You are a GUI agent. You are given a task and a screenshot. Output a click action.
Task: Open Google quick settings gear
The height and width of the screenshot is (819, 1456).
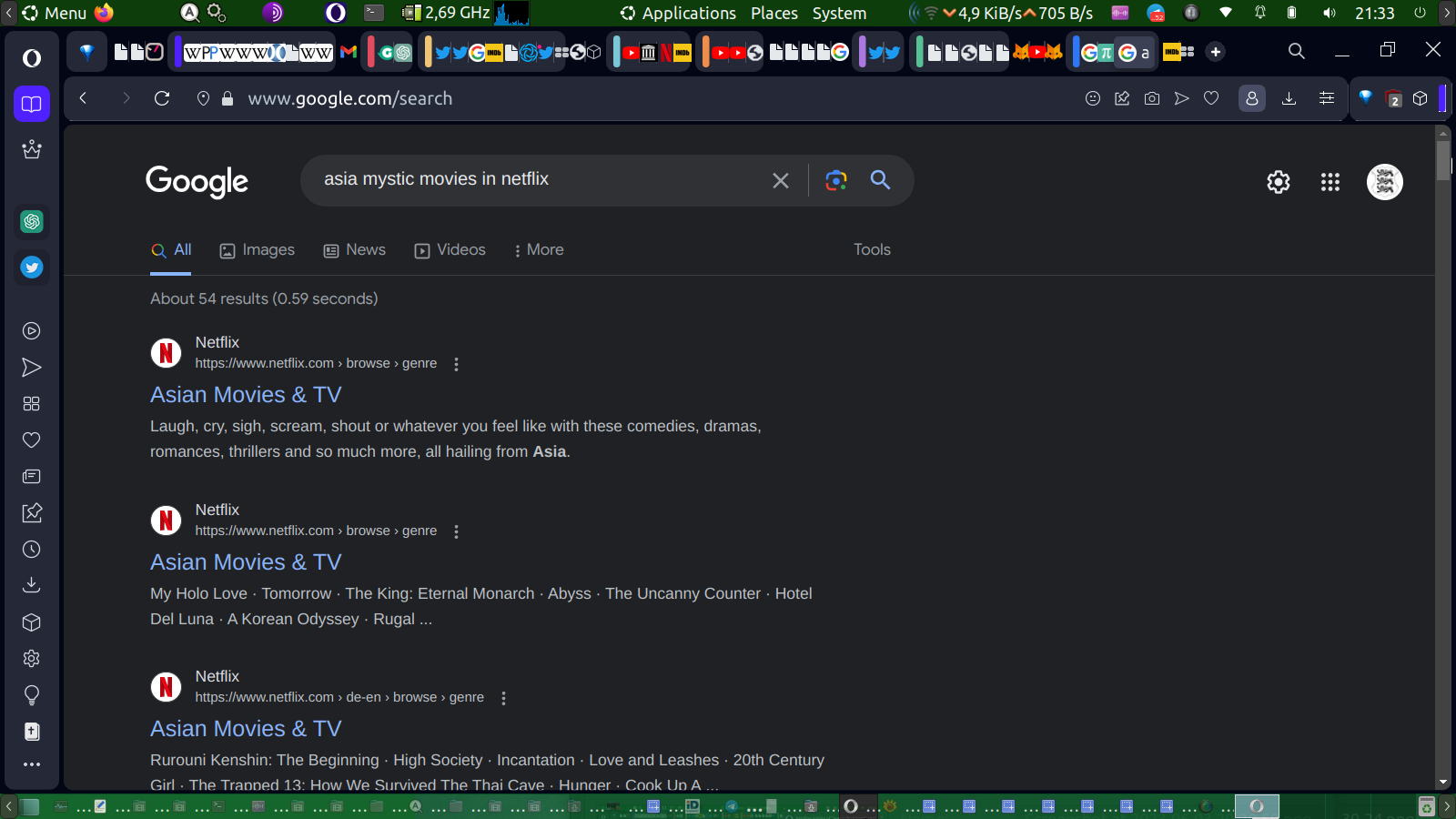pos(1279,182)
